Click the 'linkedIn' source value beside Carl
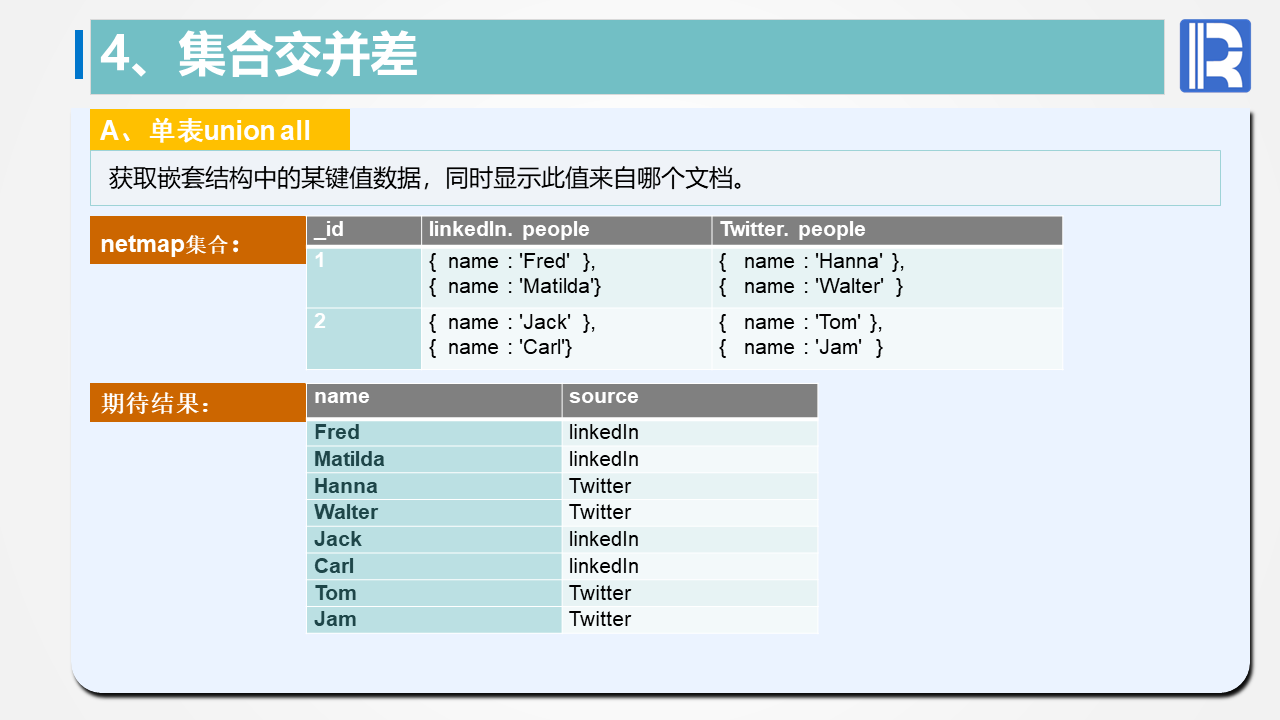Screen dimensions: 1280x720 (x=604, y=566)
